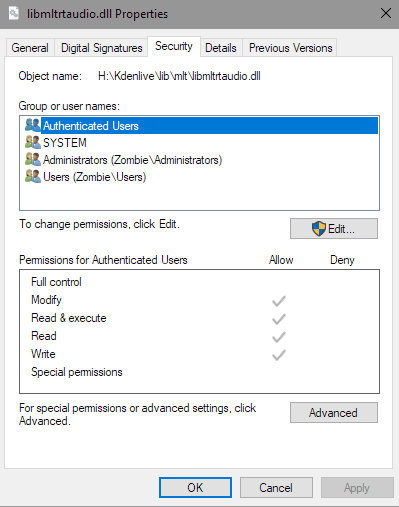Click the Modify allow checkmark

tap(279, 301)
